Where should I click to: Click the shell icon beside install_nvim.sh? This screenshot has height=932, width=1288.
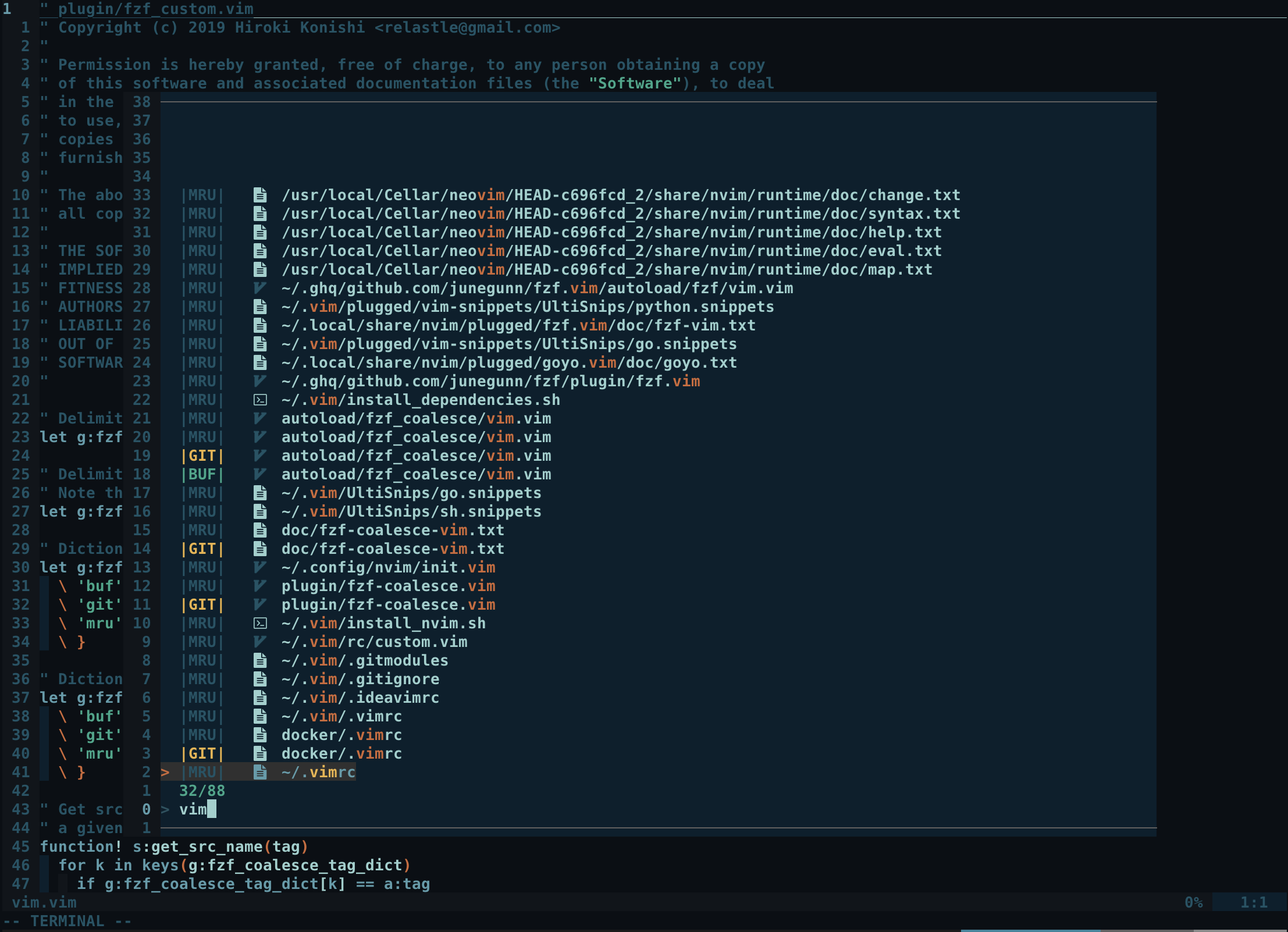[260, 623]
